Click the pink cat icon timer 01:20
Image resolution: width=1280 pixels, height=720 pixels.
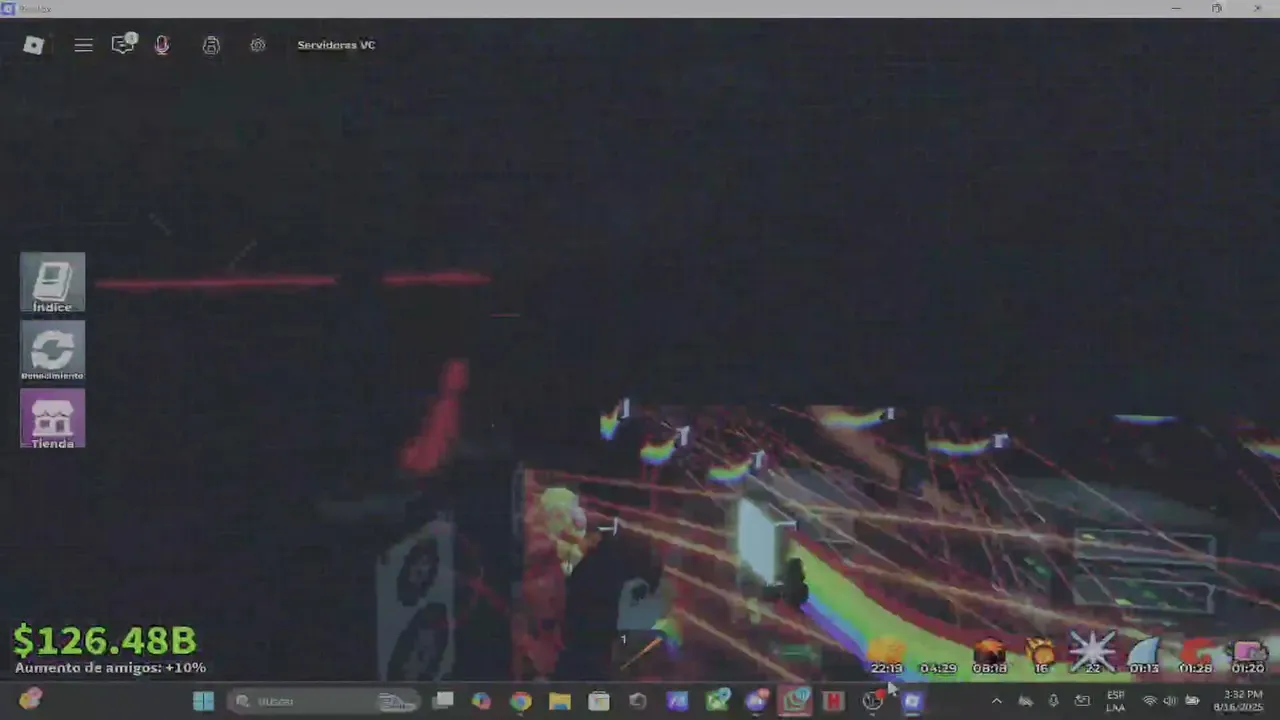[1248, 658]
